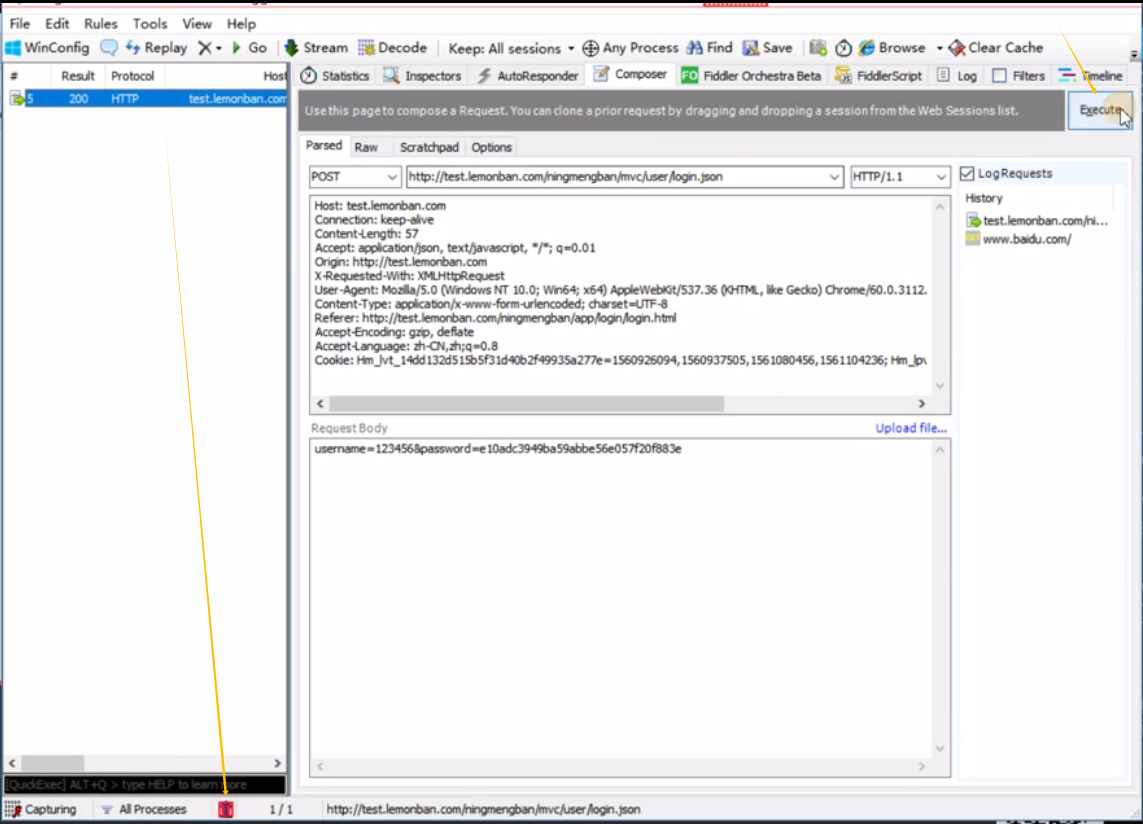
Task: Click the Go resume button
Action: click(x=249, y=48)
